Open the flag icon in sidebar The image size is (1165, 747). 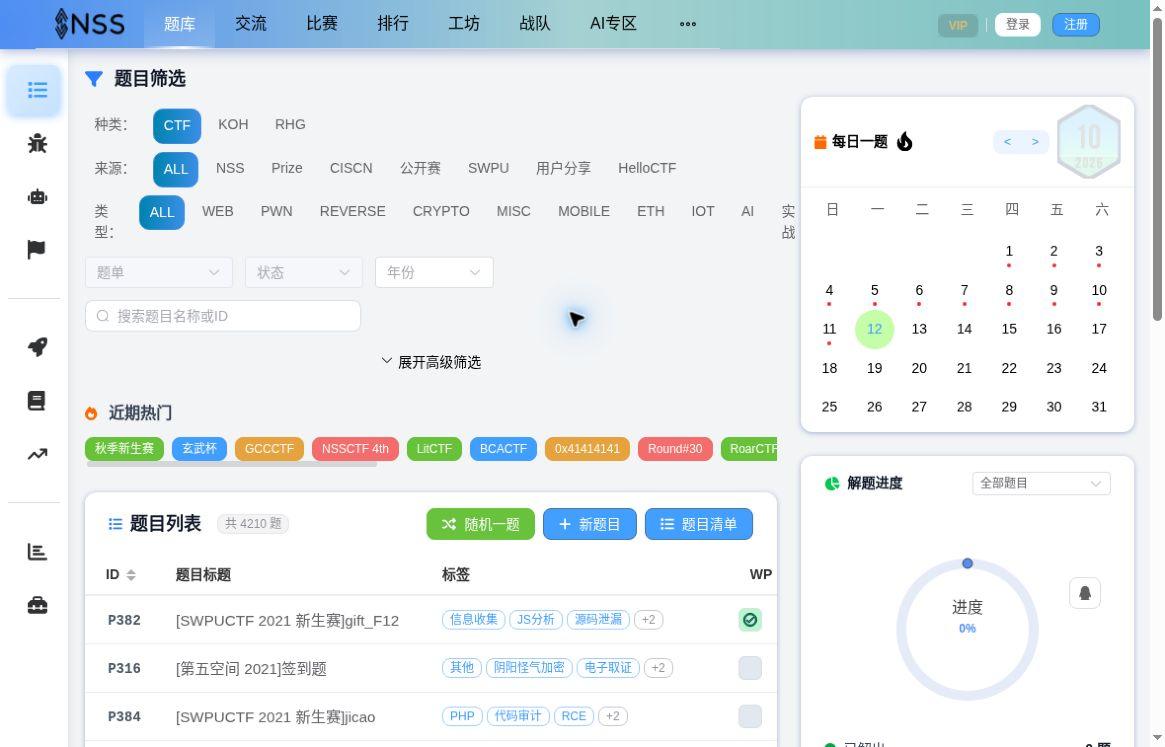tap(36, 250)
